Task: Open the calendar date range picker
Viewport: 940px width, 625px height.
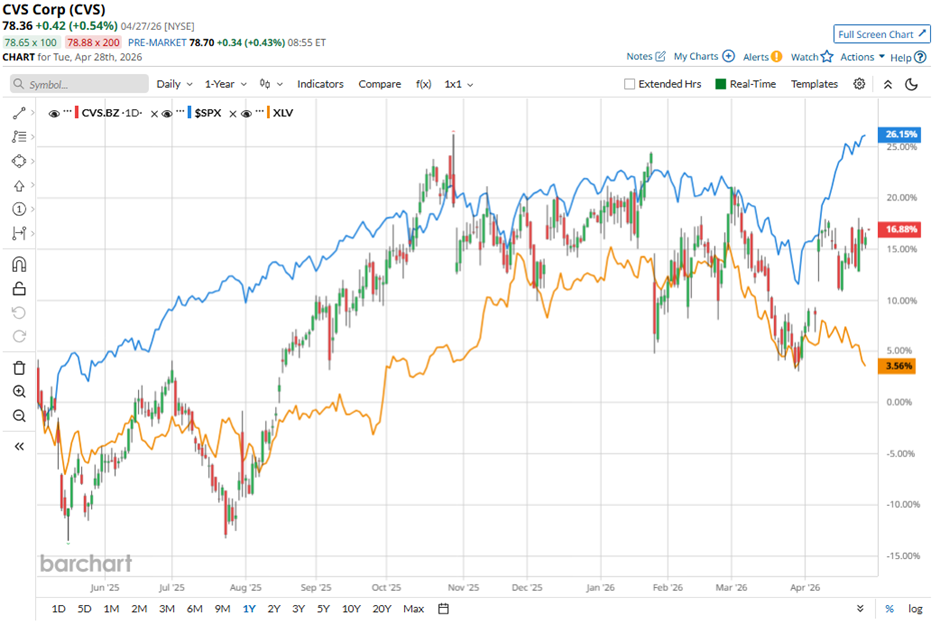Action: (443, 608)
